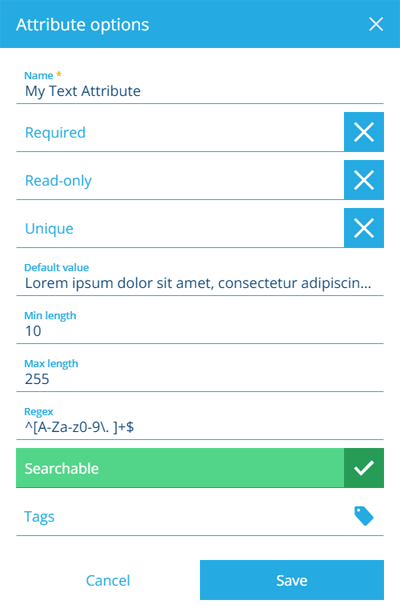Enable the Required option via its X box

point(364,132)
